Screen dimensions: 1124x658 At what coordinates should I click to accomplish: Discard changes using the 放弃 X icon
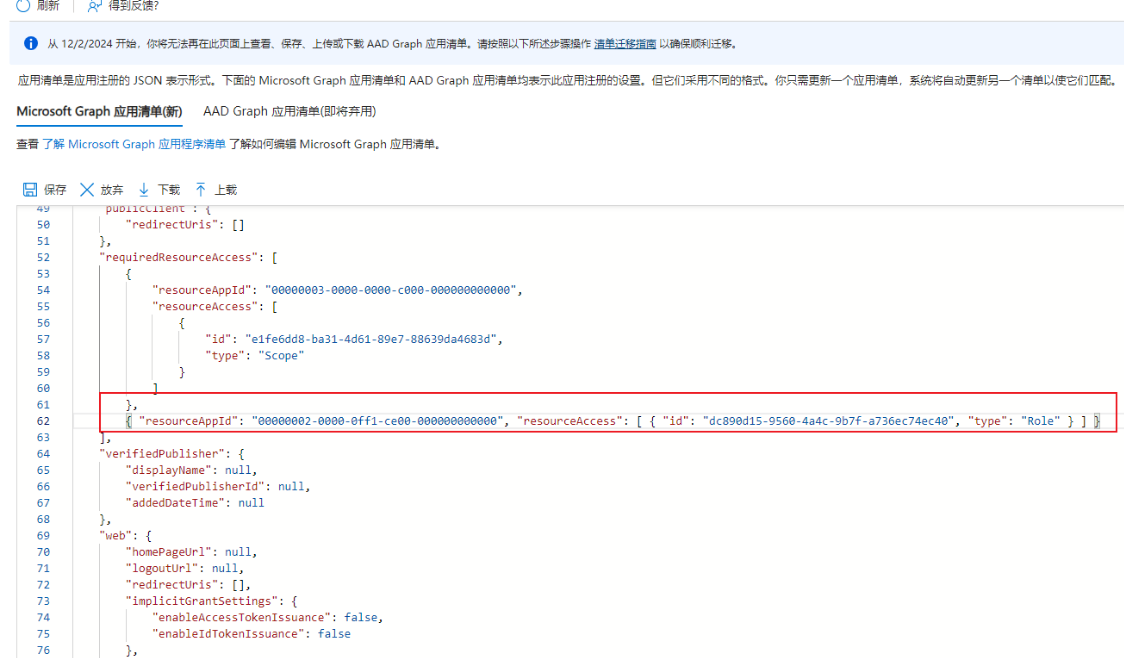pos(87,190)
